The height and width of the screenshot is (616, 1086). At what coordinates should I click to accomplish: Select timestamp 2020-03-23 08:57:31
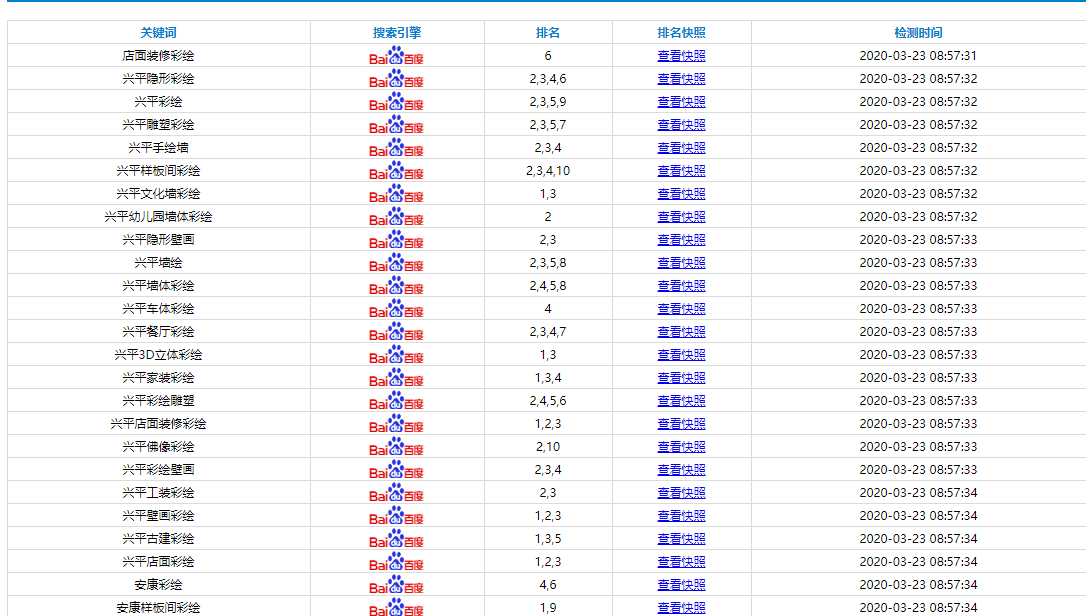point(918,55)
